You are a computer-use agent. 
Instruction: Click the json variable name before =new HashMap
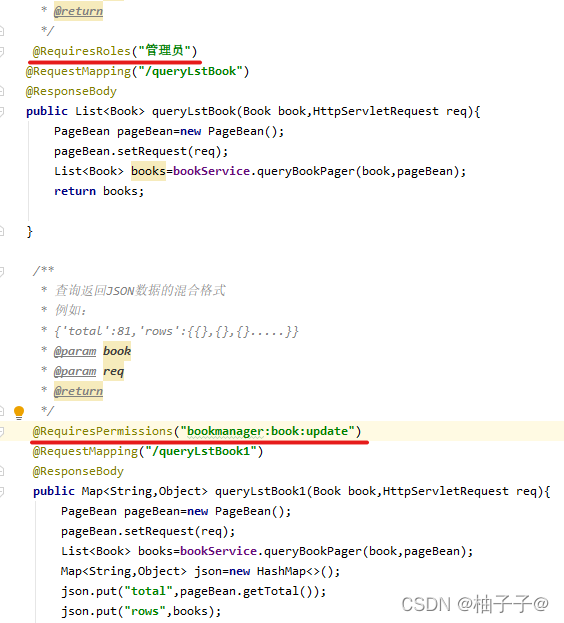208,572
